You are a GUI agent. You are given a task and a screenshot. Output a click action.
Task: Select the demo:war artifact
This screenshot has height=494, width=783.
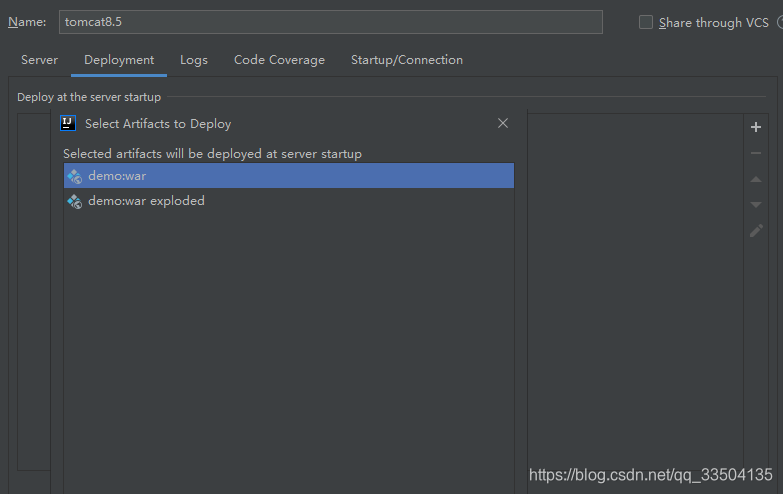[x=289, y=176]
